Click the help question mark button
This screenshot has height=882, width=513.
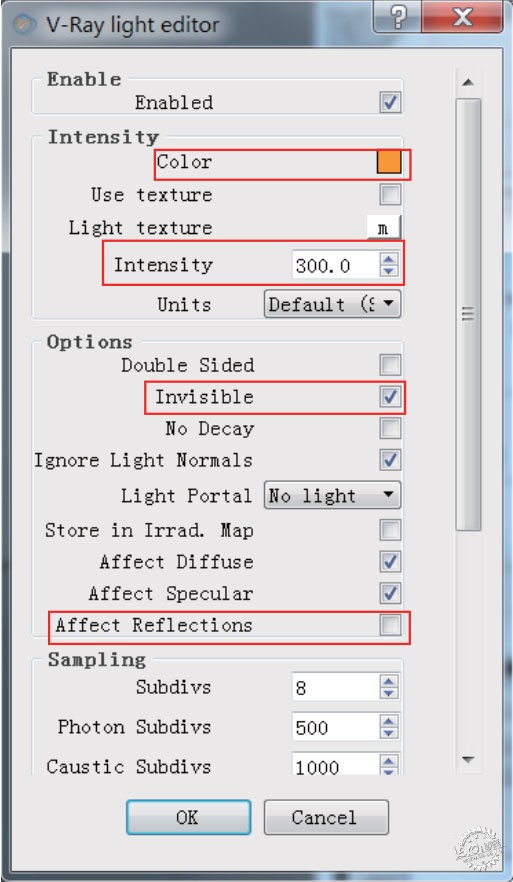pyautogui.click(x=398, y=17)
